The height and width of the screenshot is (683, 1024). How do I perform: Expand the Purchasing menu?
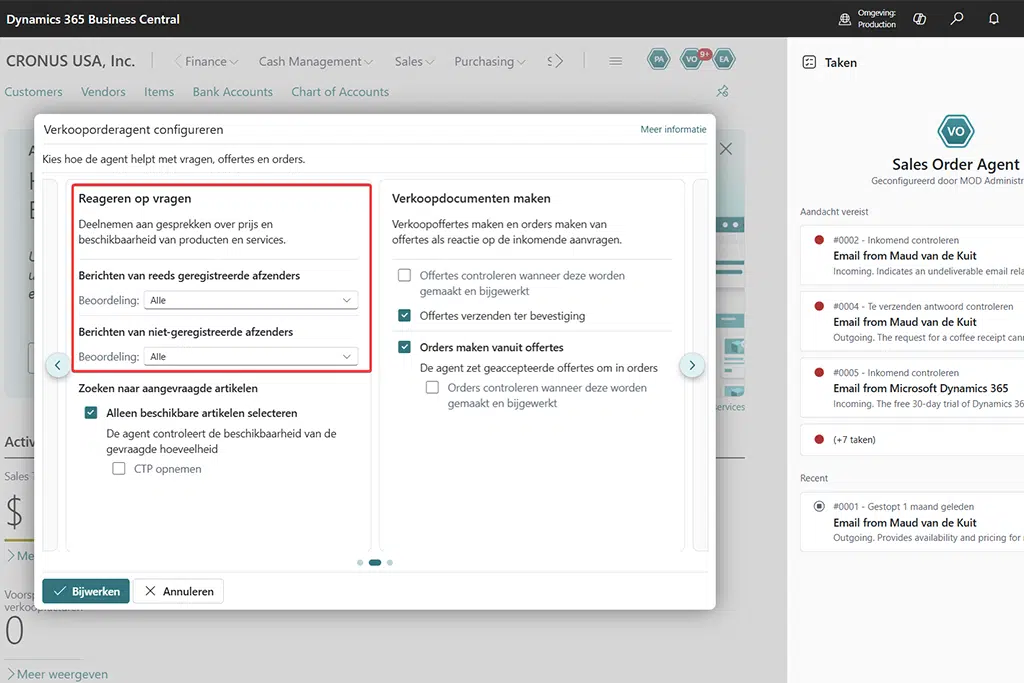(x=490, y=61)
